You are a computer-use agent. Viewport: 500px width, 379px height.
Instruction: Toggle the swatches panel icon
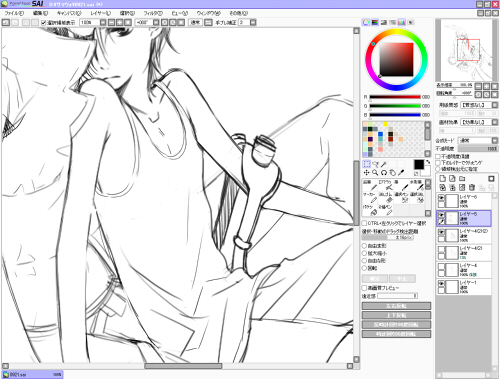click(402, 22)
